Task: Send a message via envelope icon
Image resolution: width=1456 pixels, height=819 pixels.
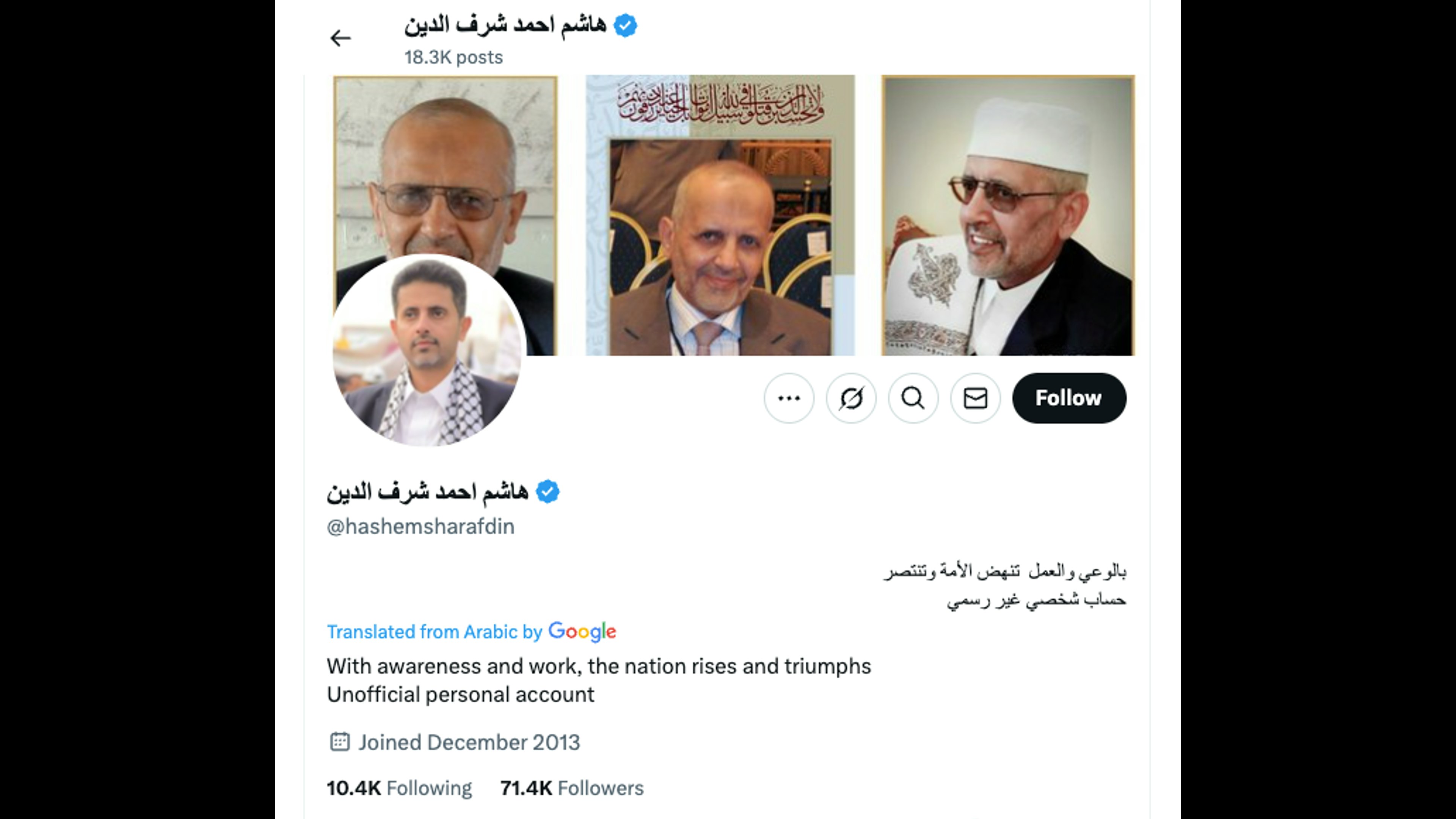Action: 976,398
